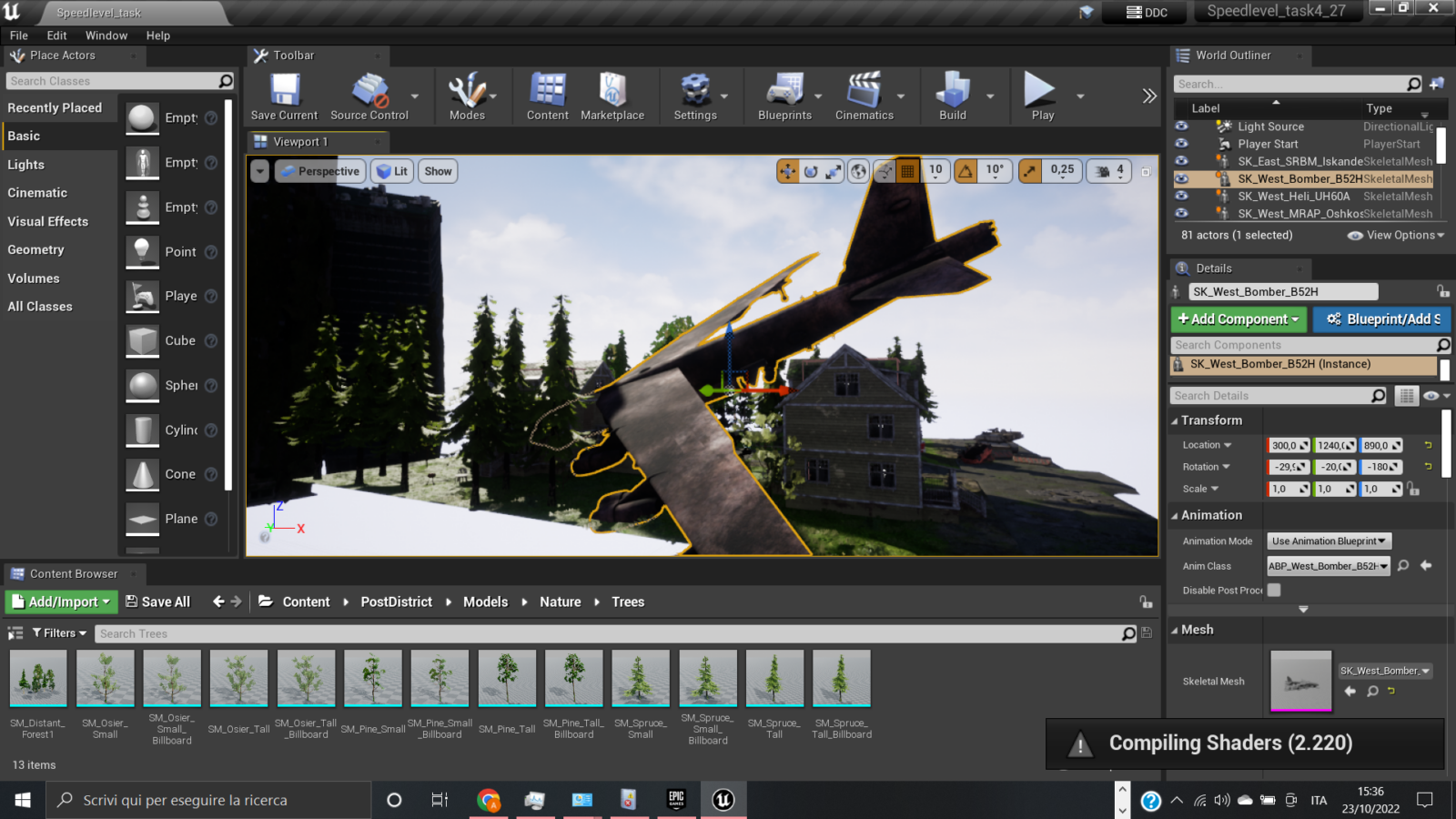Select the SM_Pine_Tall asset thumbnail

pyautogui.click(x=507, y=678)
